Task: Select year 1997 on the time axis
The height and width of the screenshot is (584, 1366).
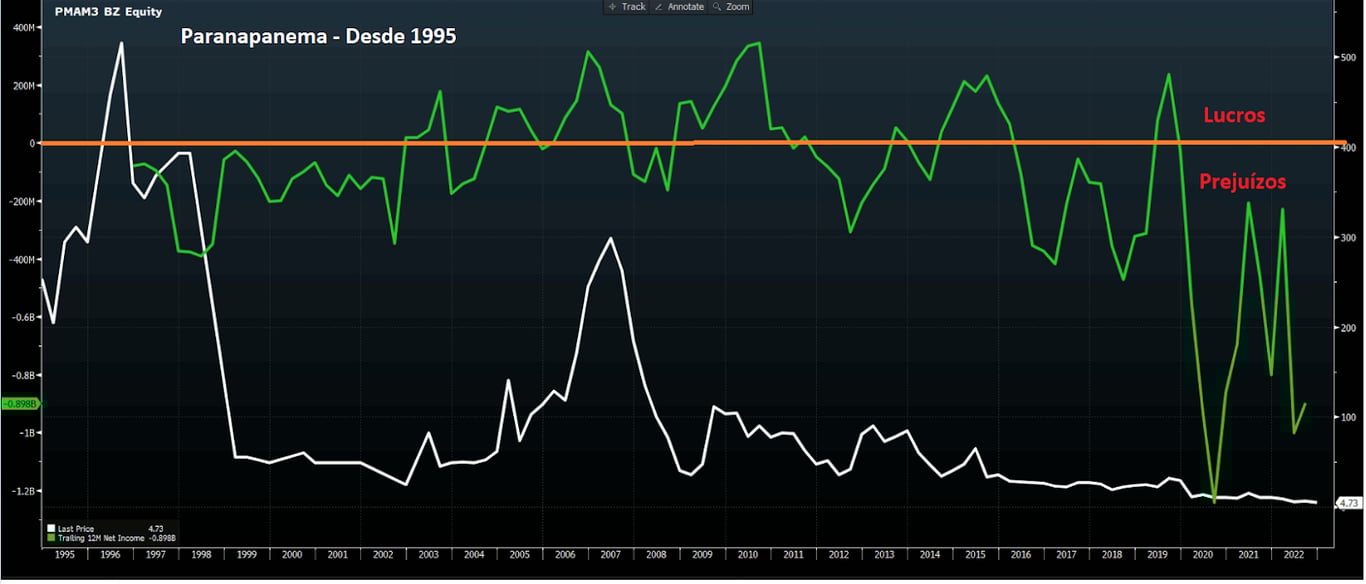Action: coord(156,553)
